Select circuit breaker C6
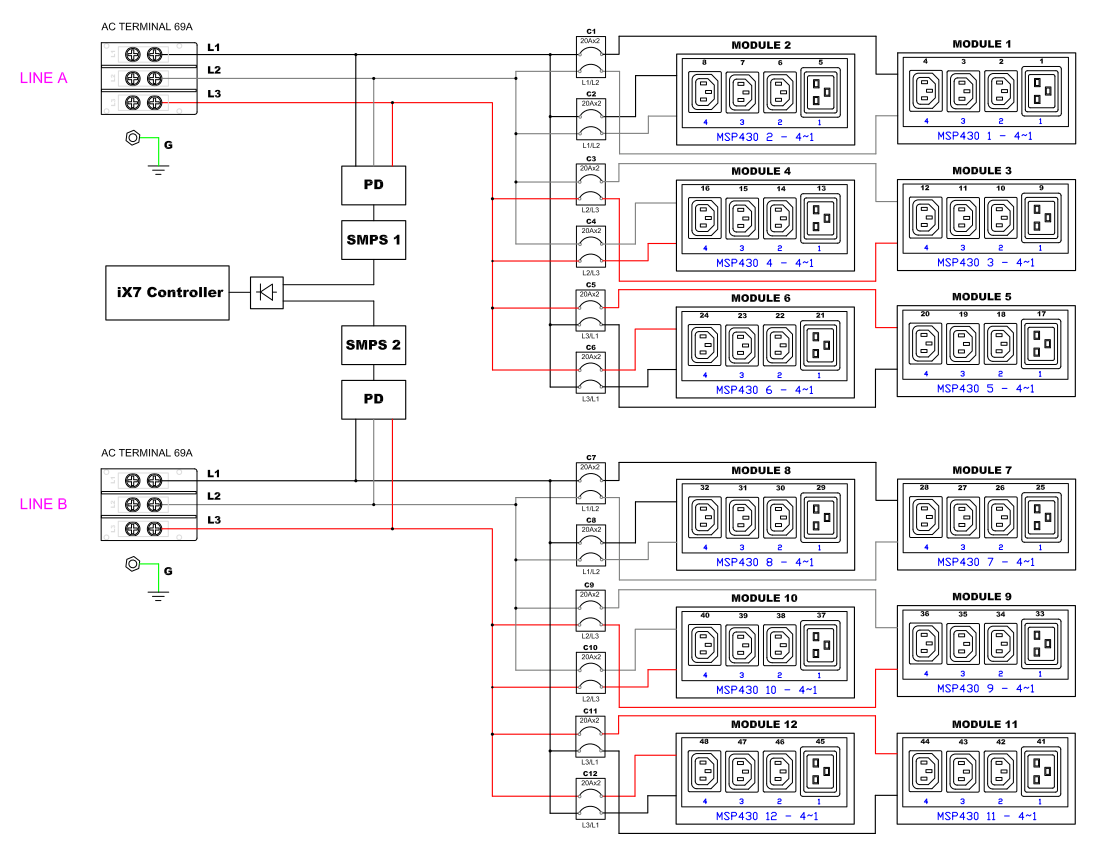Image resolution: width=1101 pixels, height=853 pixels. pos(591,373)
